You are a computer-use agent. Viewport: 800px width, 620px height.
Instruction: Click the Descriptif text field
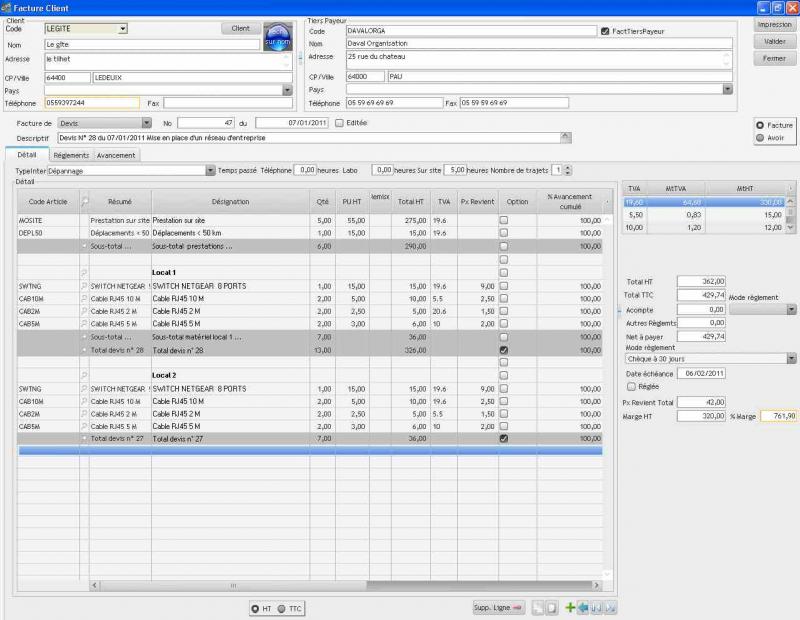(x=309, y=138)
